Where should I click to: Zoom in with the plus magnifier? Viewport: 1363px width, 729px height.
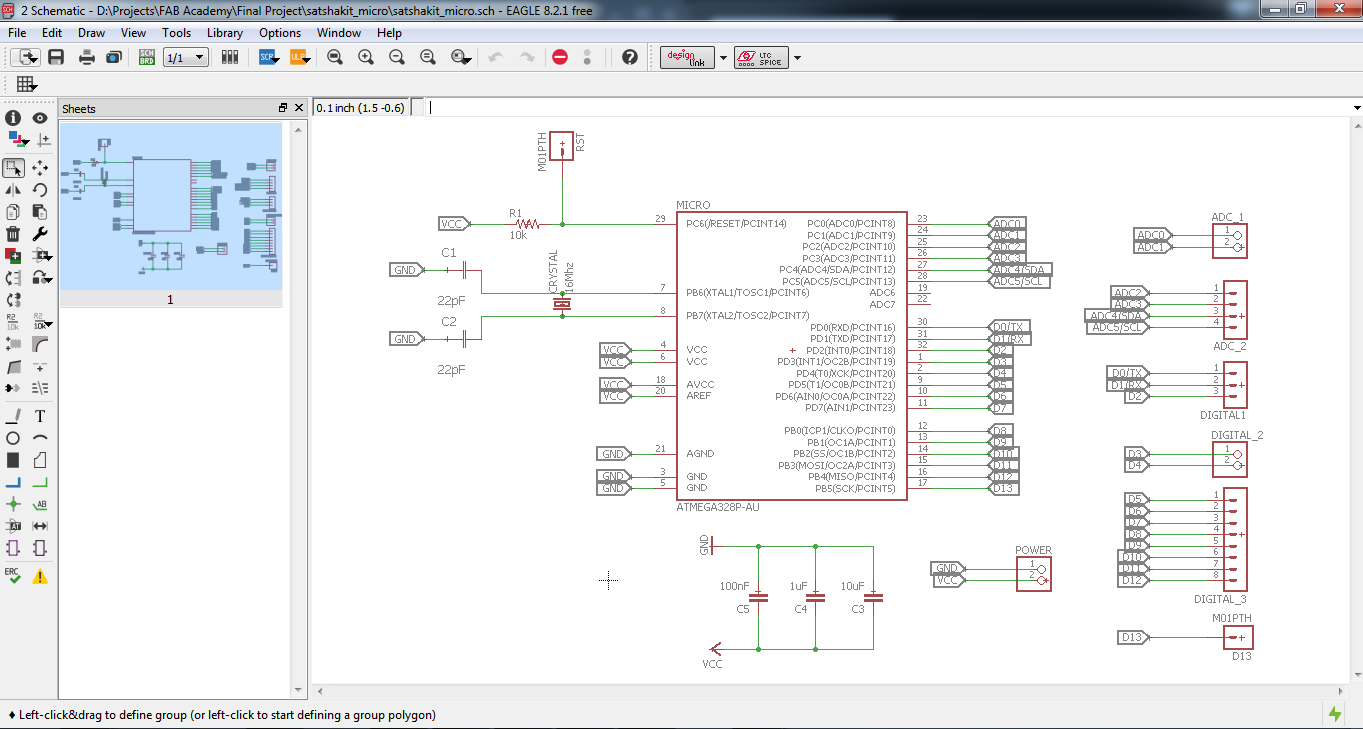(x=366, y=57)
